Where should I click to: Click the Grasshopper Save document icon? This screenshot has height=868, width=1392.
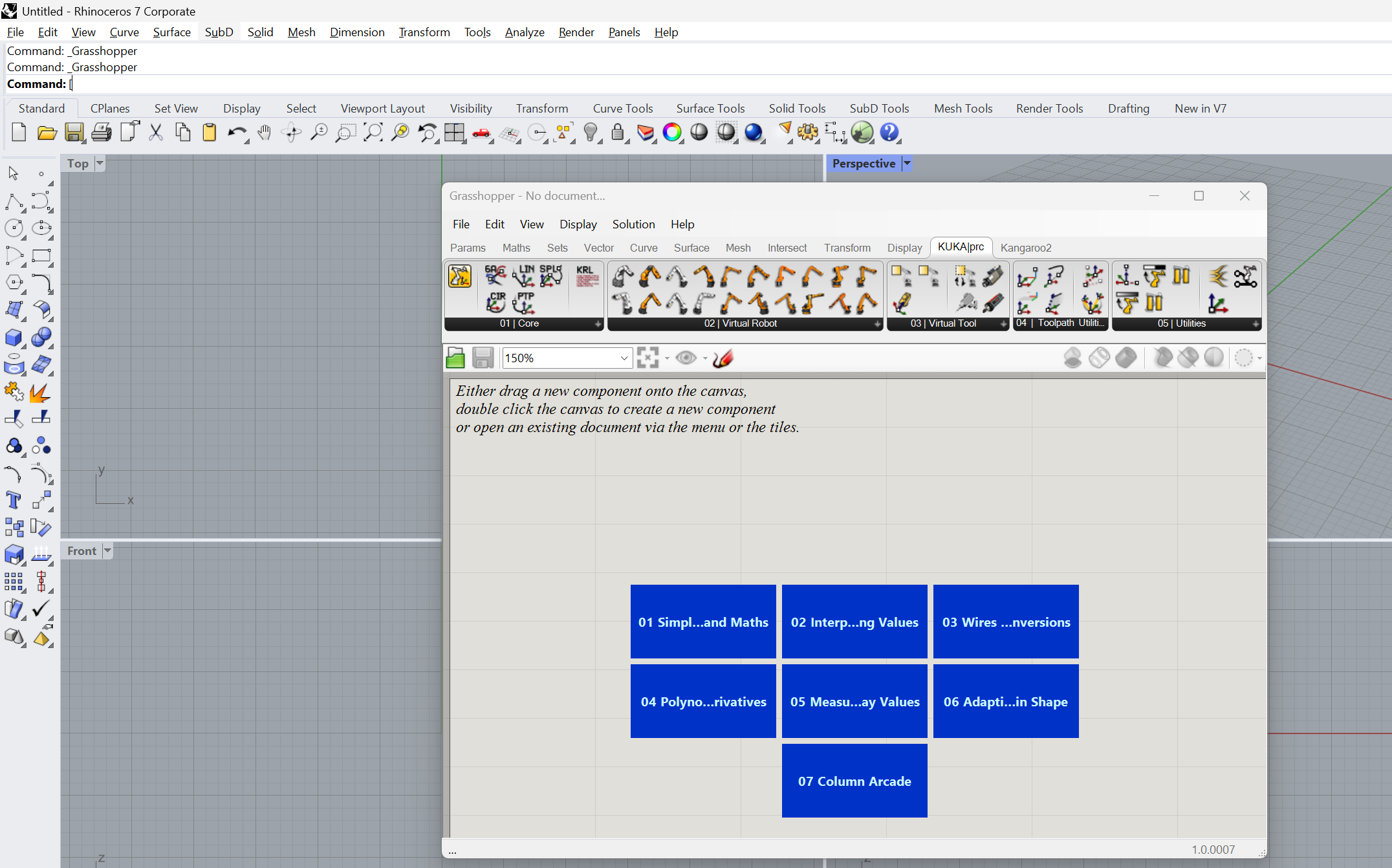coord(483,358)
